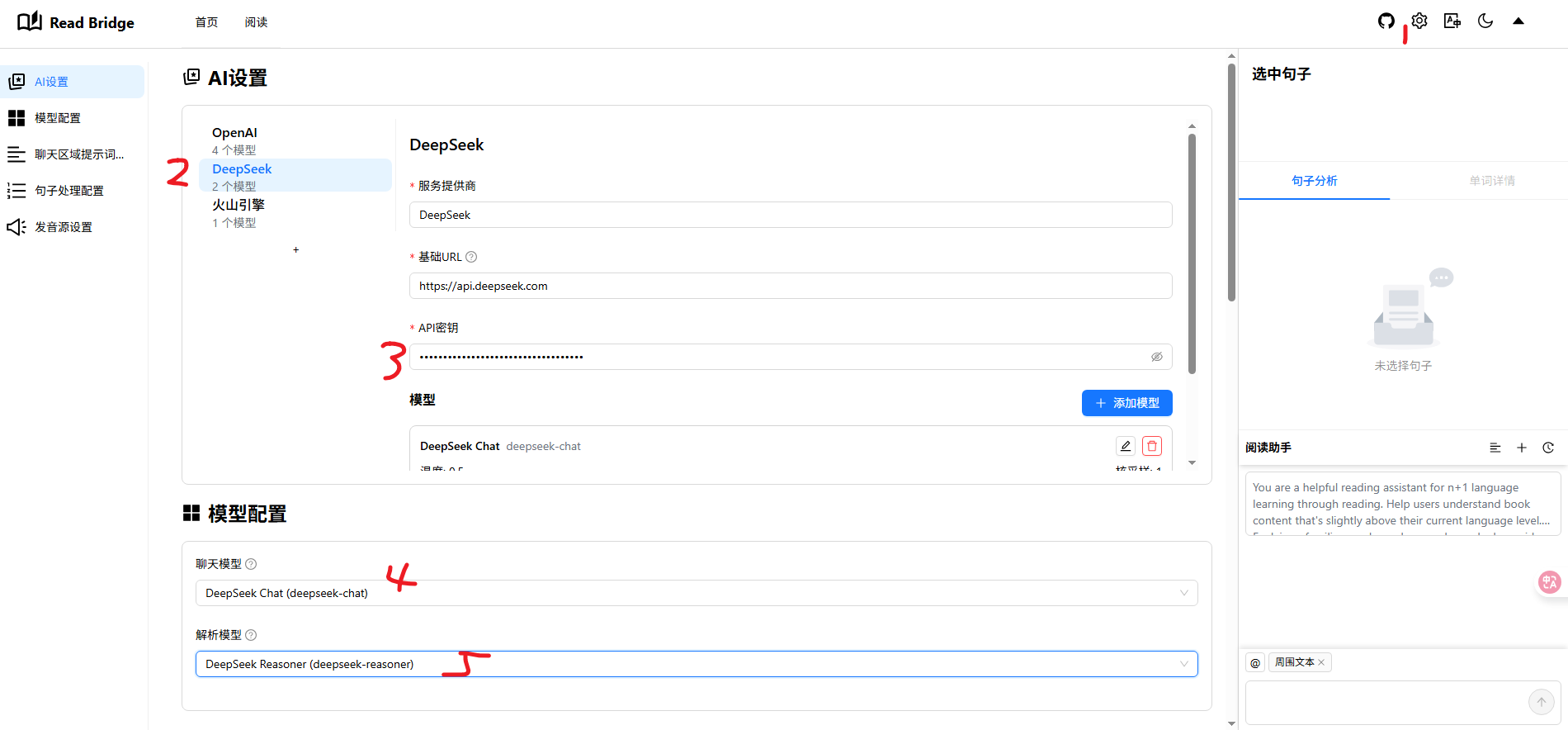Click the language translation icon
This screenshot has height=730, width=1568.
pyautogui.click(x=1452, y=21)
